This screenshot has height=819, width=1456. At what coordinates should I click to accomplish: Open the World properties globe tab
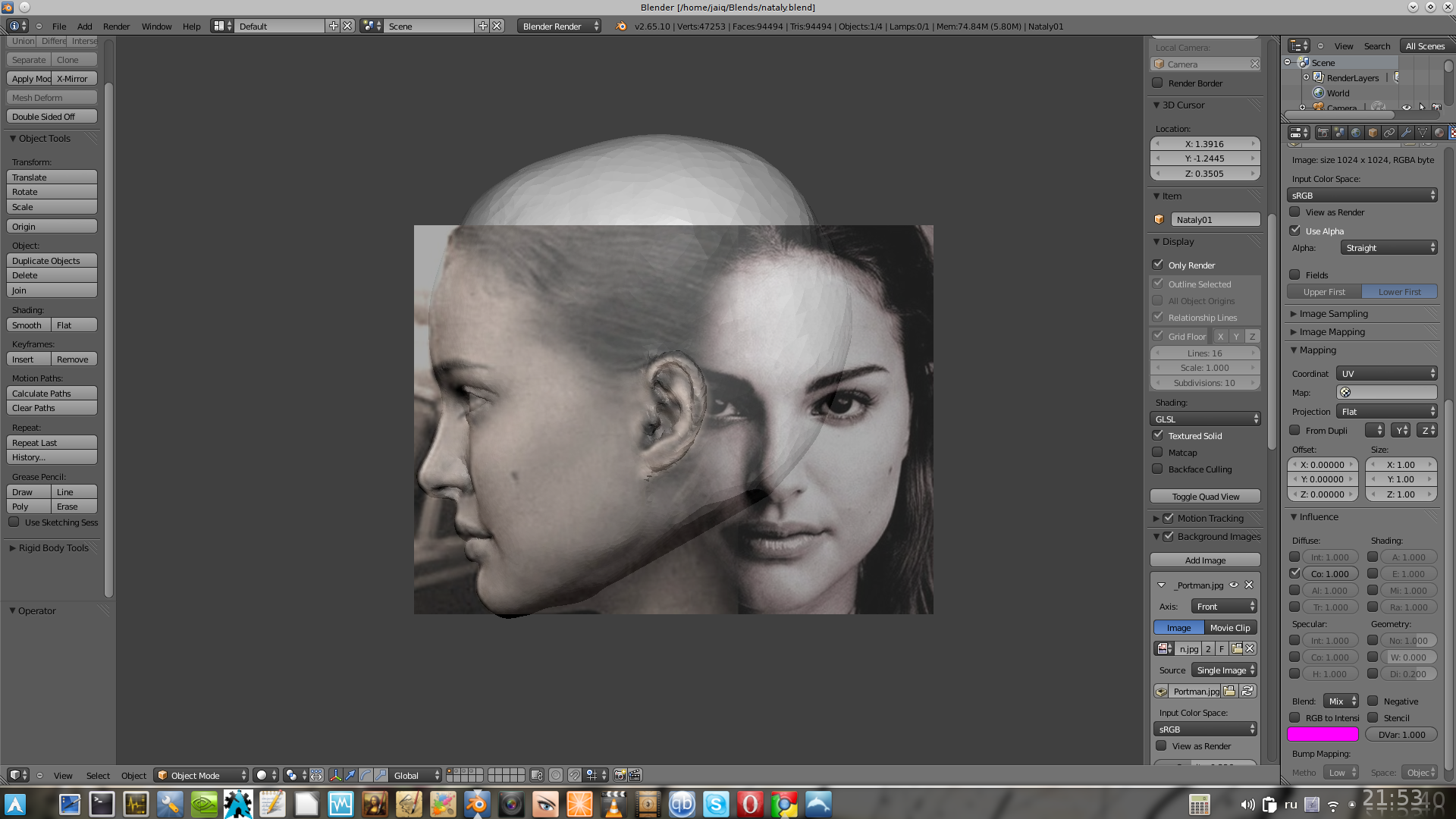click(1356, 133)
